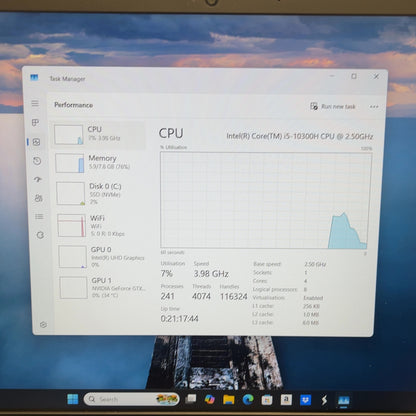Click the 4074 threads count

click(201, 296)
